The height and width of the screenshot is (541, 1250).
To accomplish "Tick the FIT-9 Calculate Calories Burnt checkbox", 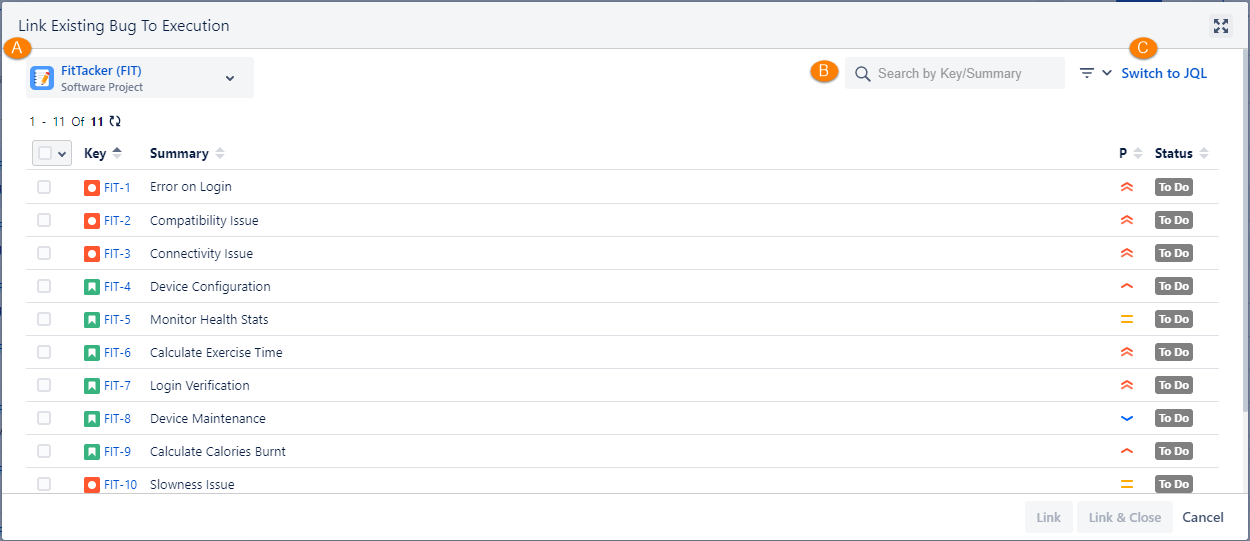I will (x=44, y=451).
